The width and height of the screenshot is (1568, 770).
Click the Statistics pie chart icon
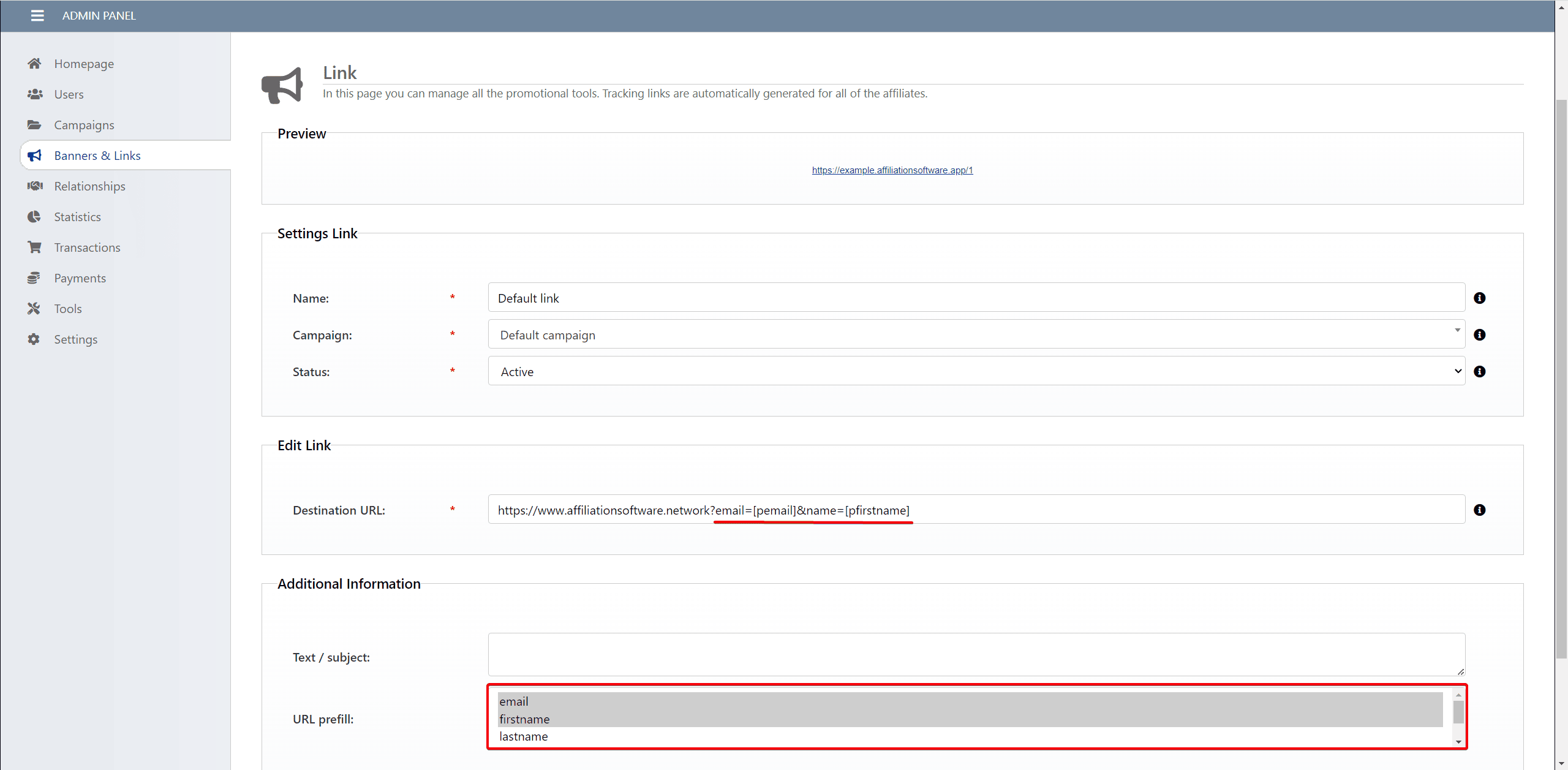click(x=34, y=217)
